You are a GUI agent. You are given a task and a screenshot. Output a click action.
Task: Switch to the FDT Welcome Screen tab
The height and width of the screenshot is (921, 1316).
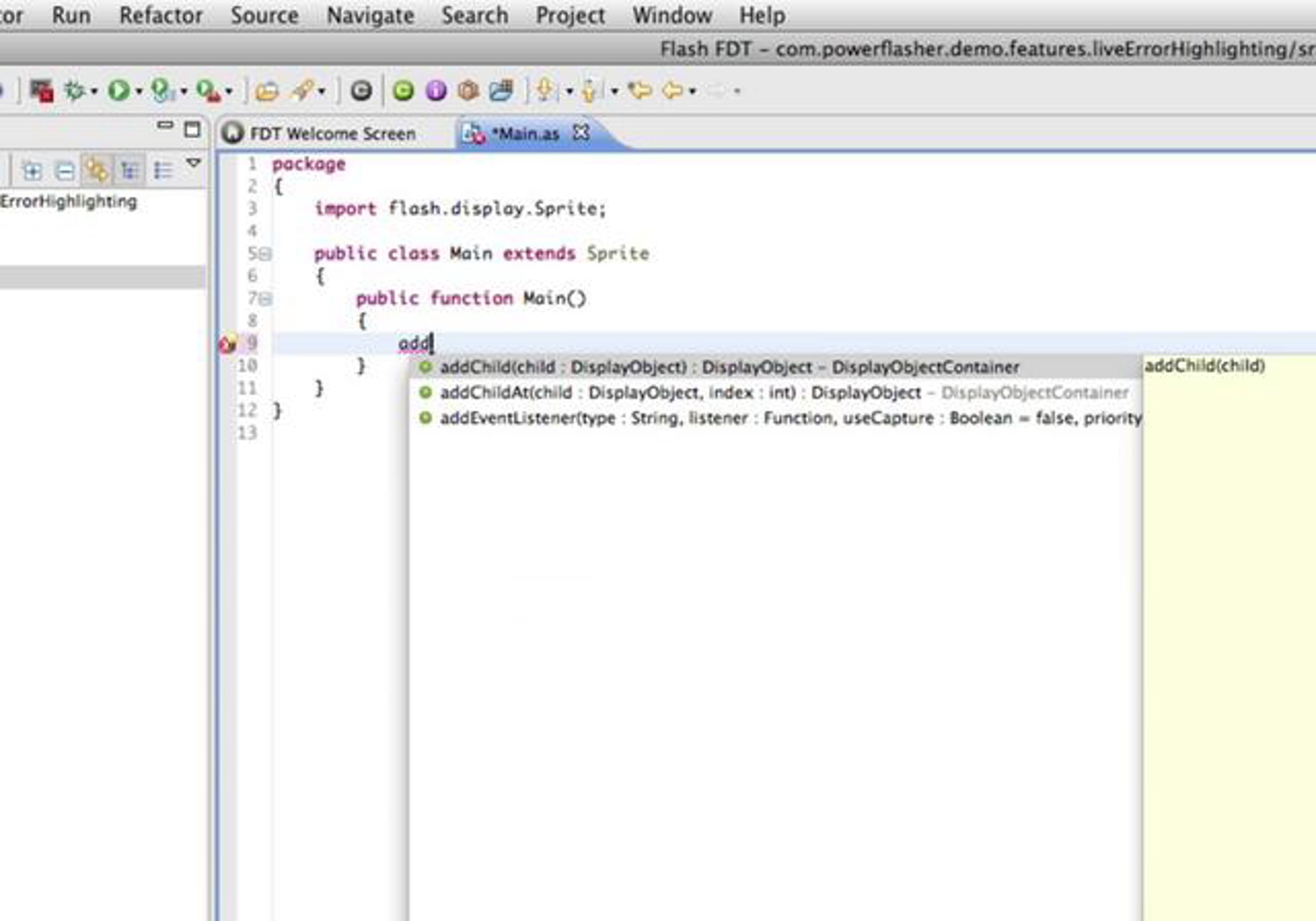click(x=332, y=134)
